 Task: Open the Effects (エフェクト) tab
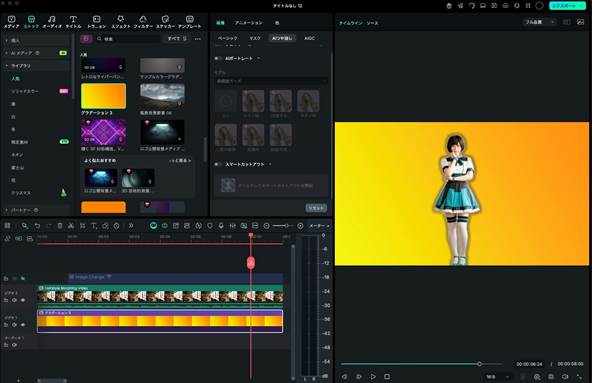(120, 22)
